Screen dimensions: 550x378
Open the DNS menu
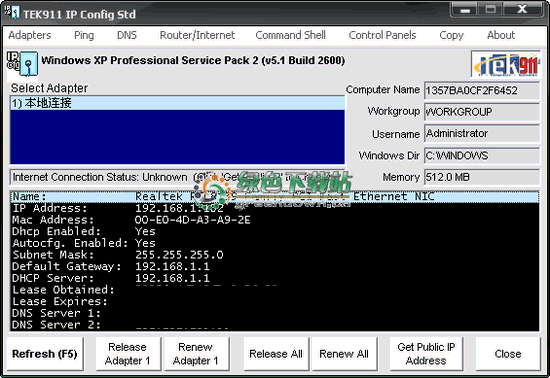[x=127, y=35]
